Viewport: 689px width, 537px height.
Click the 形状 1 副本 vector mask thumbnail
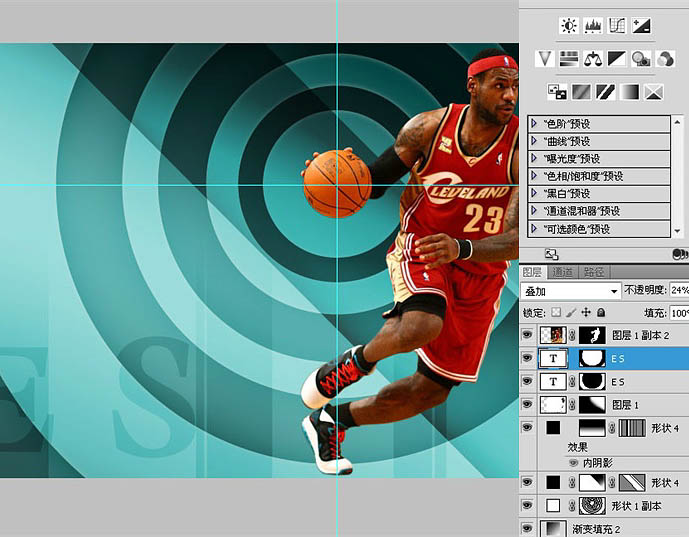(x=592, y=506)
